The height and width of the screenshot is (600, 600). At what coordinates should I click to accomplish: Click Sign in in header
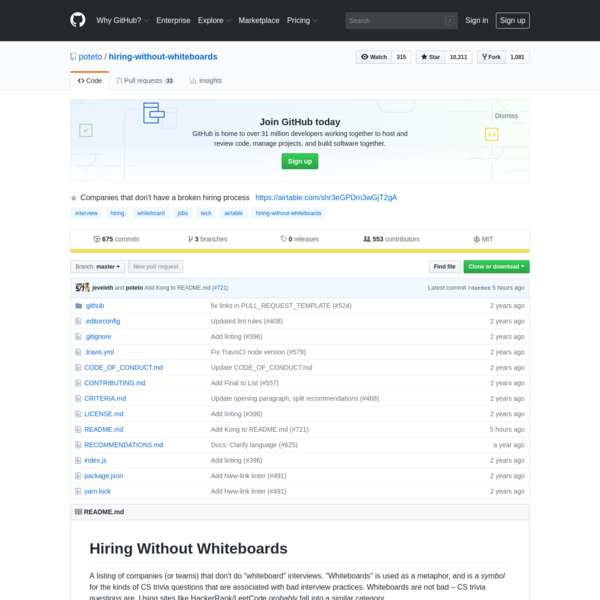tap(476, 21)
